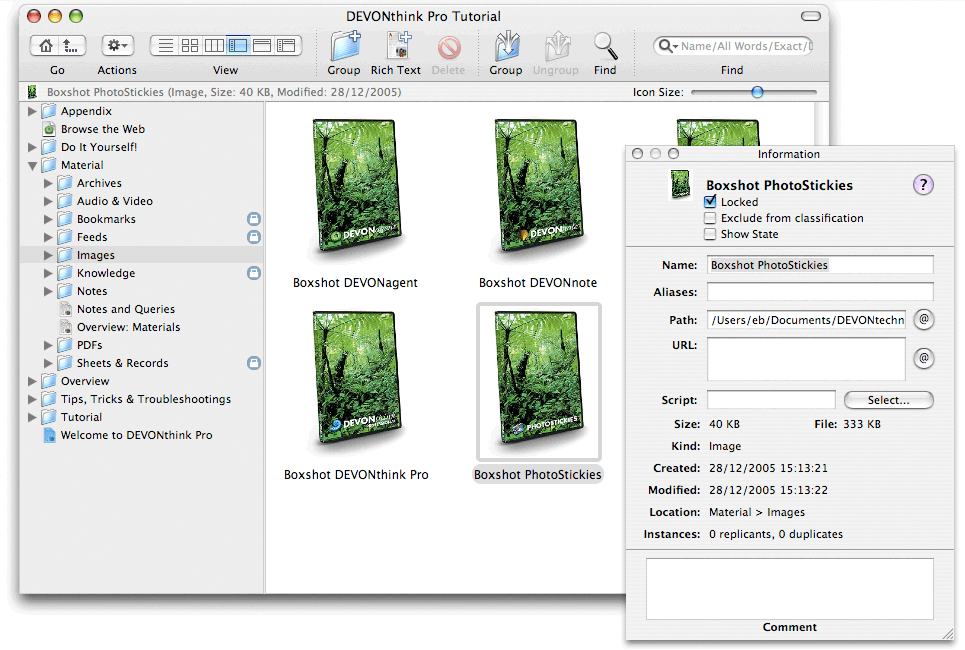Select Notes and Queries item
Image resolution: width=965 pixels, height=650 pixels.
[125, 309]
